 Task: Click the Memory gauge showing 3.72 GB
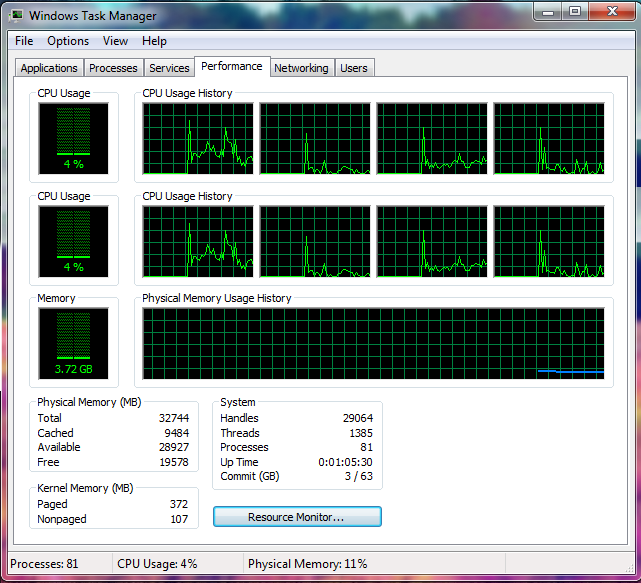pos(74,342)
